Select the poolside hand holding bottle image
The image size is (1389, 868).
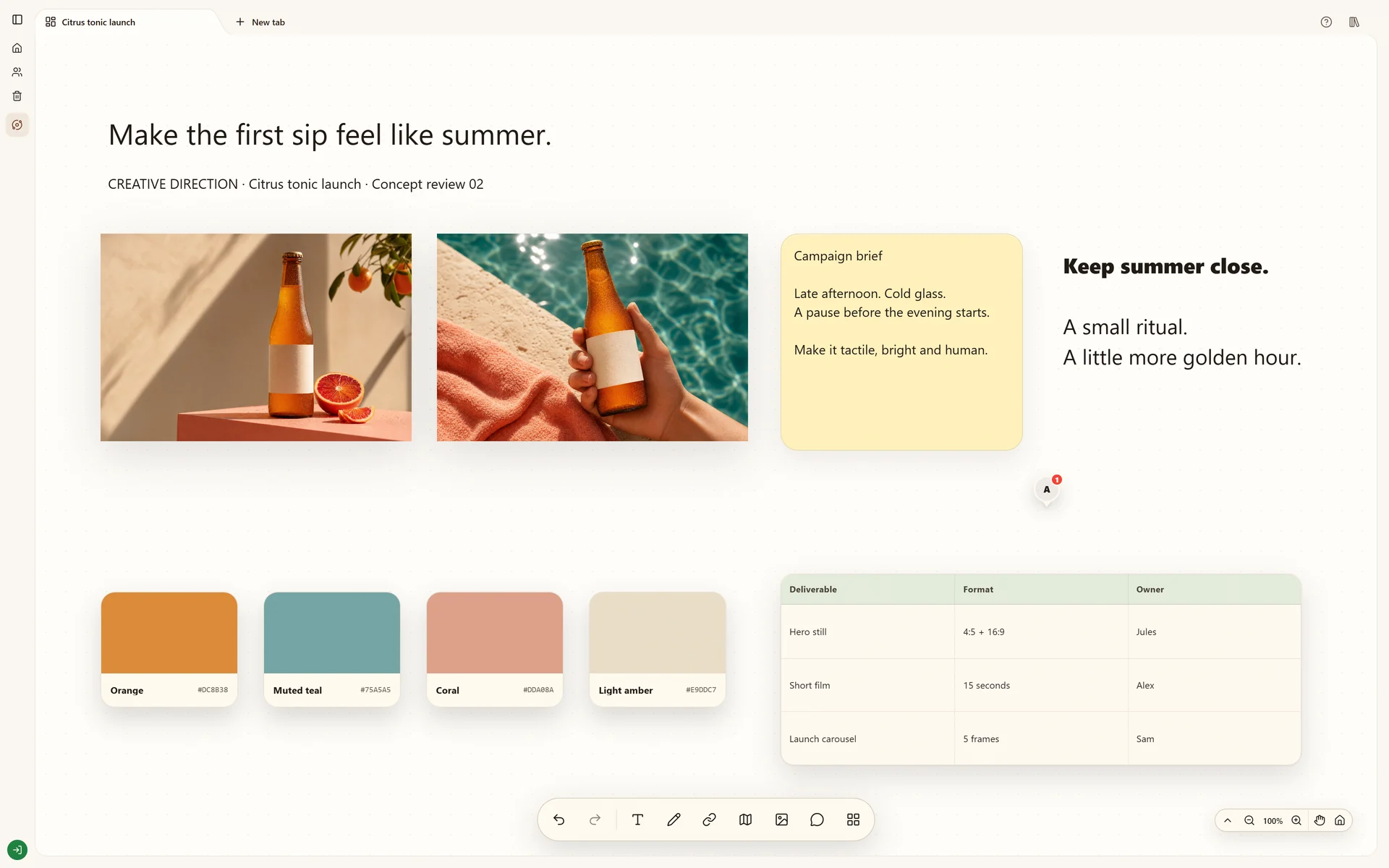(592, 337)
